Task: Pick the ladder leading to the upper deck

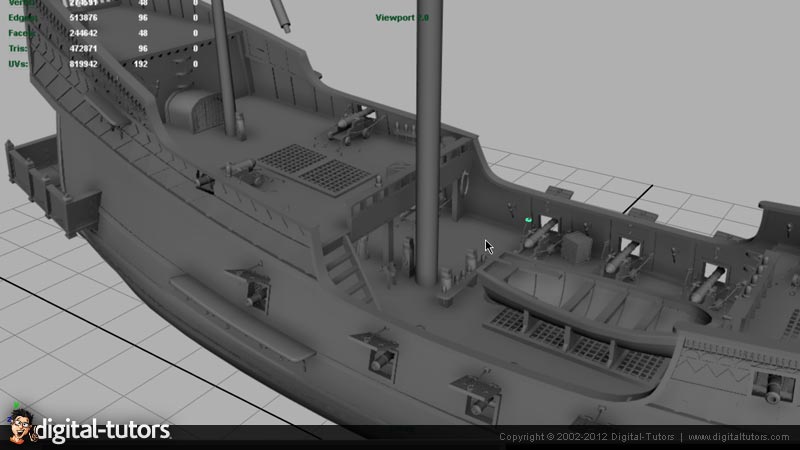Action: click(x=343, y=267)
